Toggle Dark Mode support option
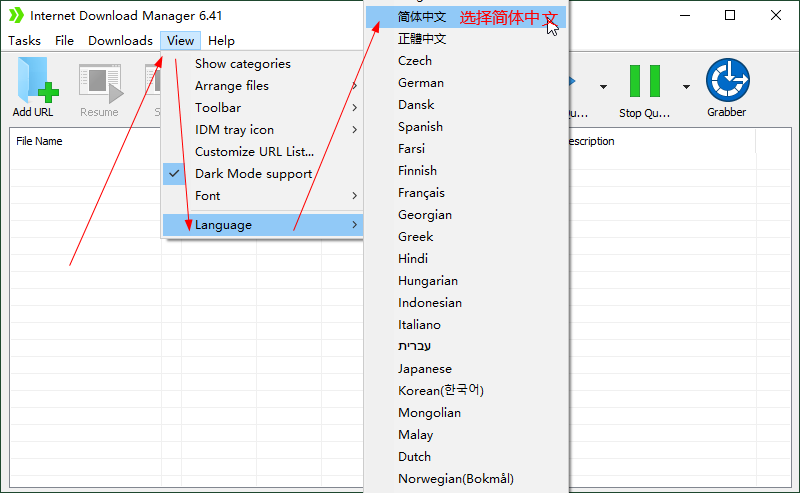The height and width of the screenshot is (493, 800). (263, 174)
